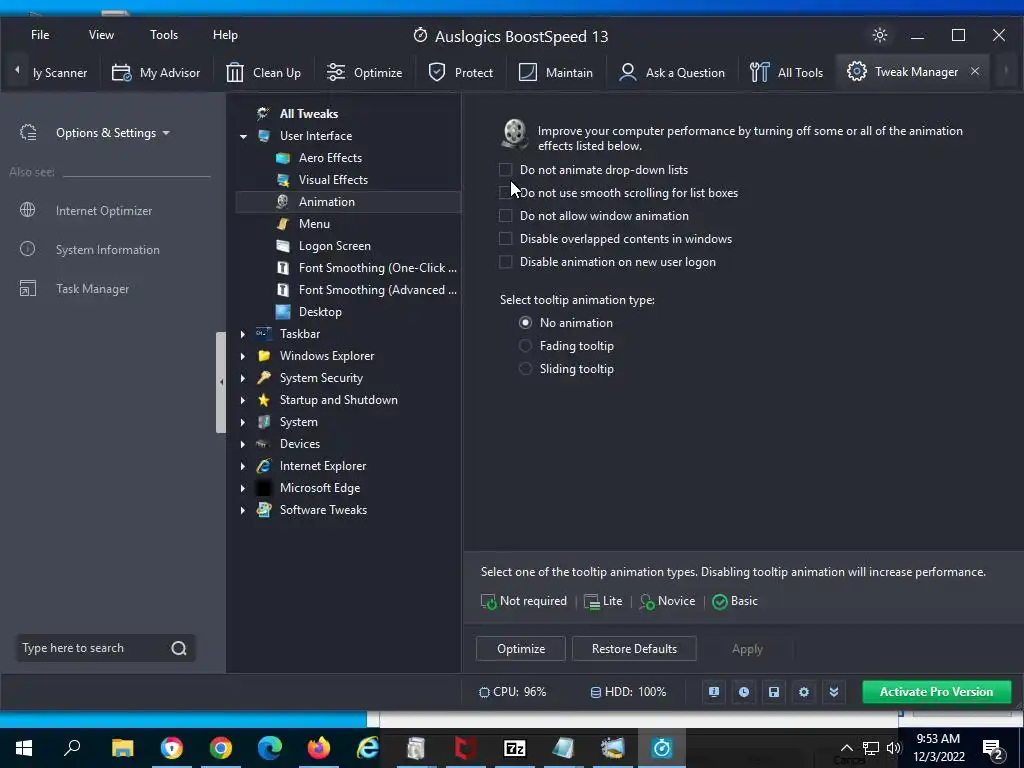Check Disable overlapped contents in windows
The height and width of the screenshot is (768, 1024).
(x=505, y=238)
